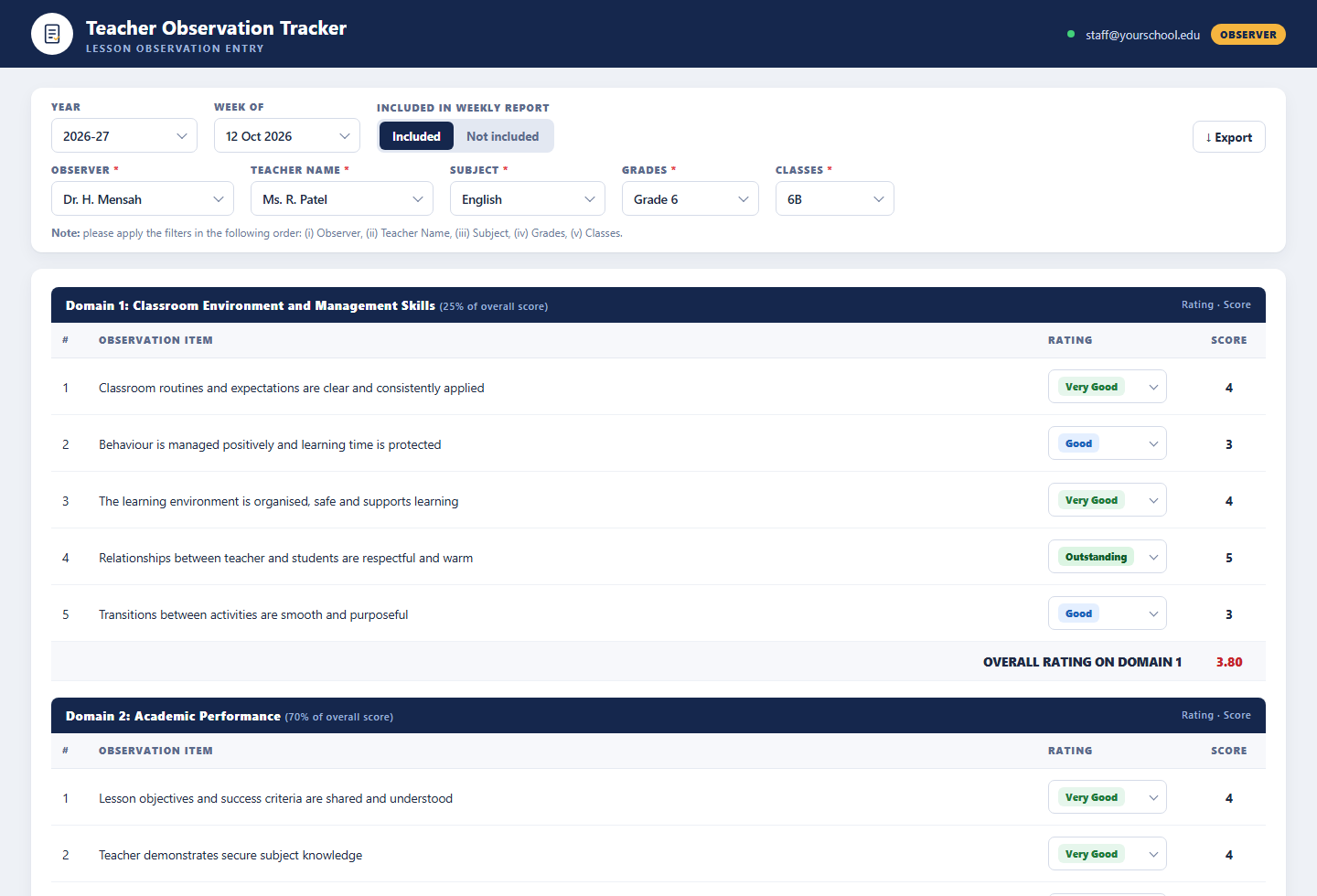Click the Domain 1 overall rating value 3.80

click(1229, 662)
